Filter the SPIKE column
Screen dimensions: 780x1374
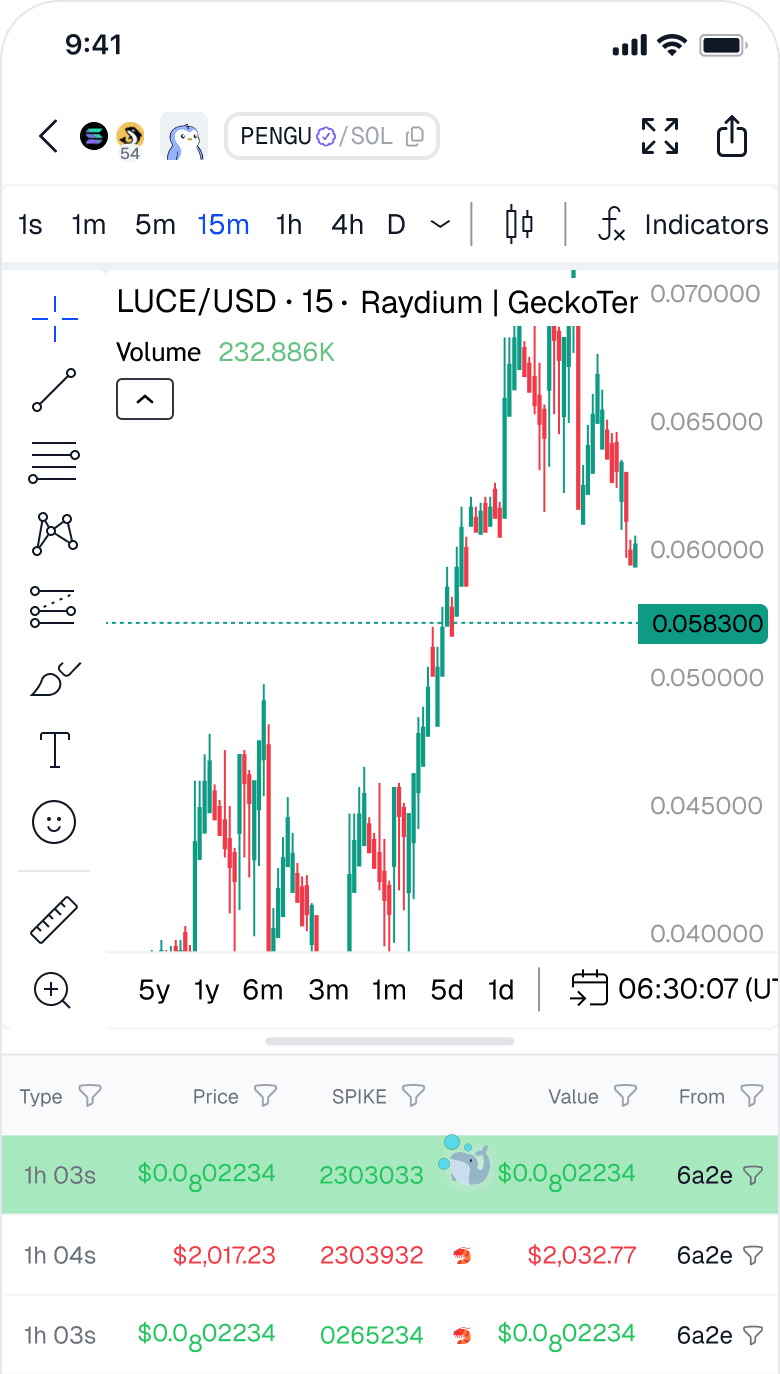(413, 1096)
